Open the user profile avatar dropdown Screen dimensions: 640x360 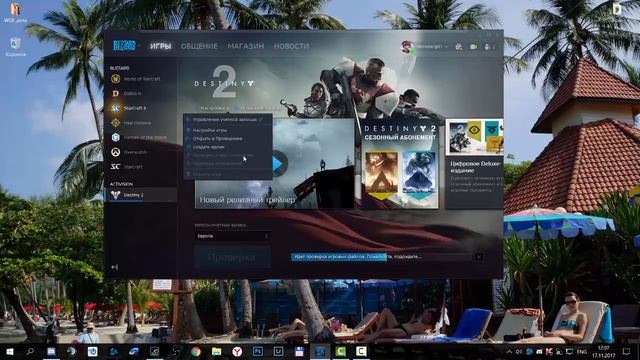[x=407, y=47]
